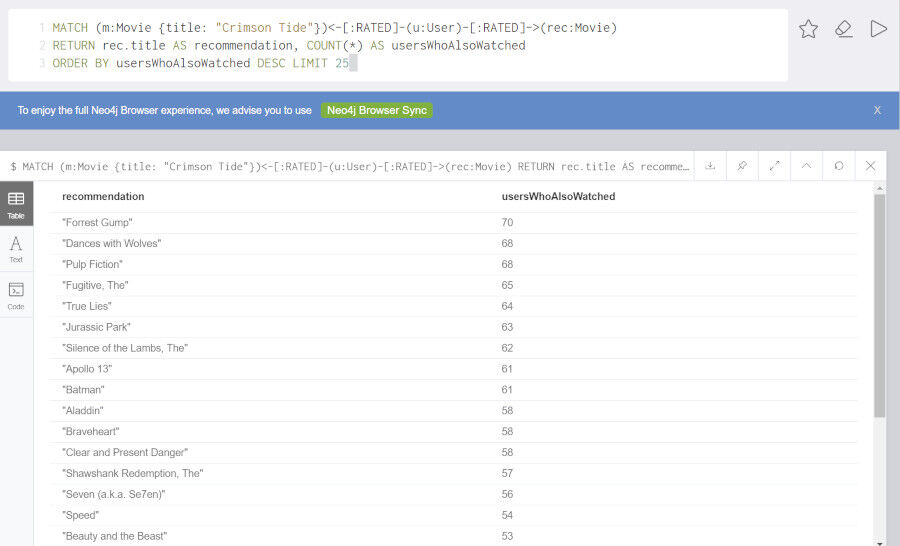The image size is (900, 546).
Task: Select "Silence of the Lambs, The" cell
Action: click(125, 348)
